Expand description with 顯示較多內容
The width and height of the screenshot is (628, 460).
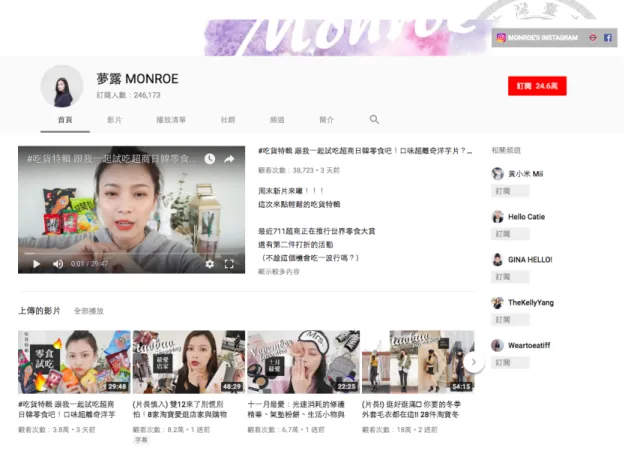click(279, 271)
